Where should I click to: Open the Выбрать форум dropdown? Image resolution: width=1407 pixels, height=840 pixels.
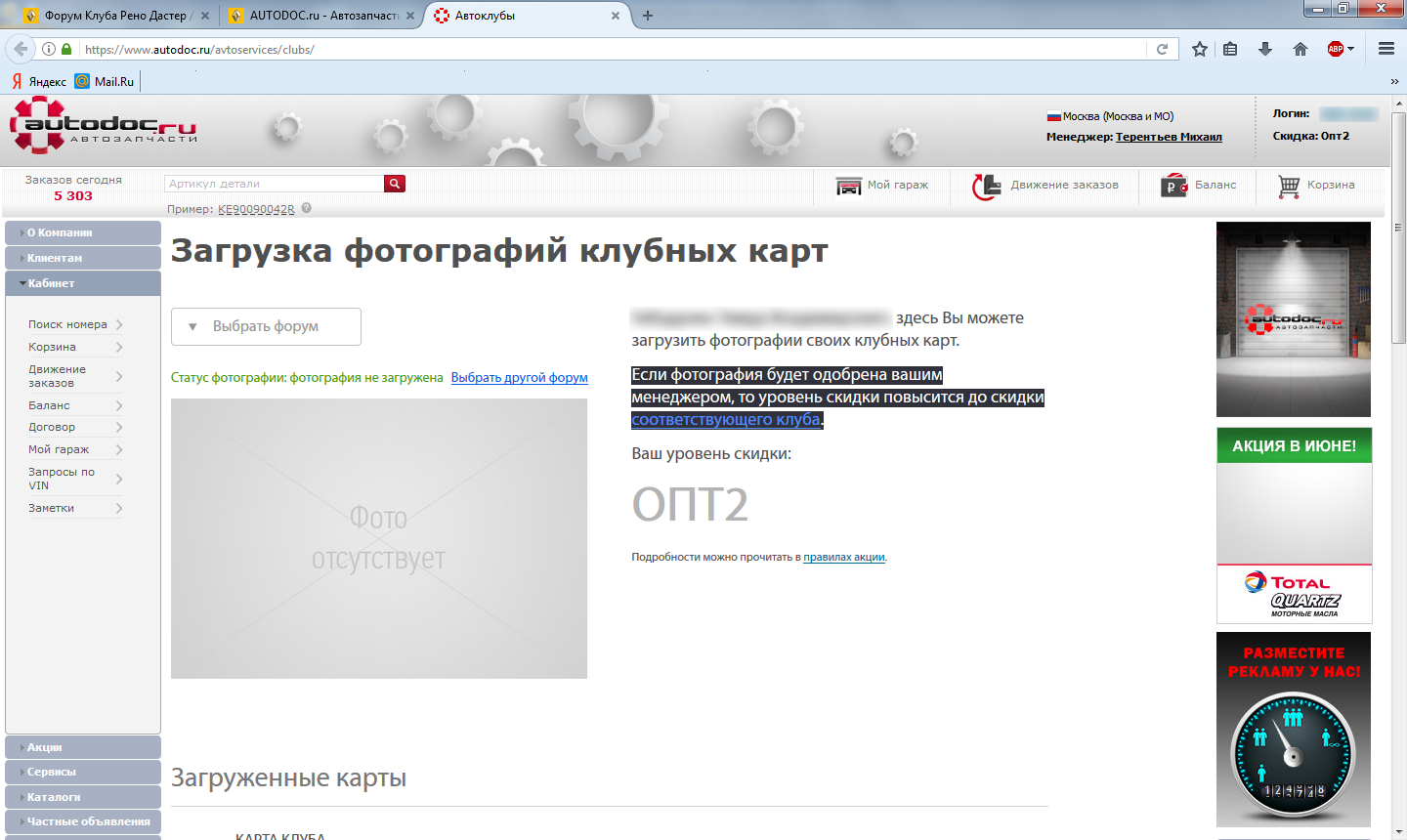(266, 326)
